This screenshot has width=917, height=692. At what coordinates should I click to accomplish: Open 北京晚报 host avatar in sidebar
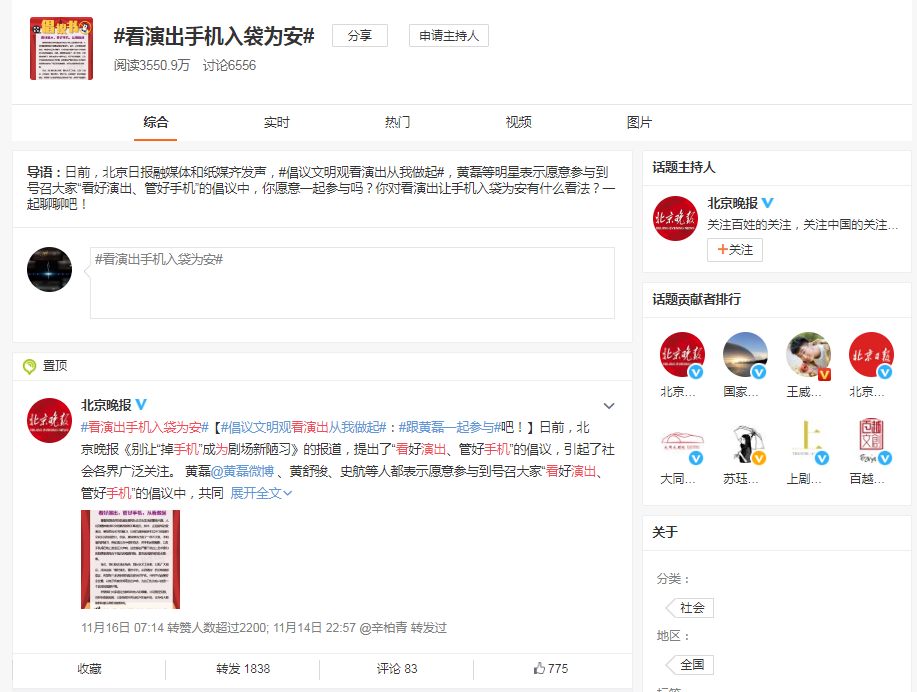click(x=675, y=218)
